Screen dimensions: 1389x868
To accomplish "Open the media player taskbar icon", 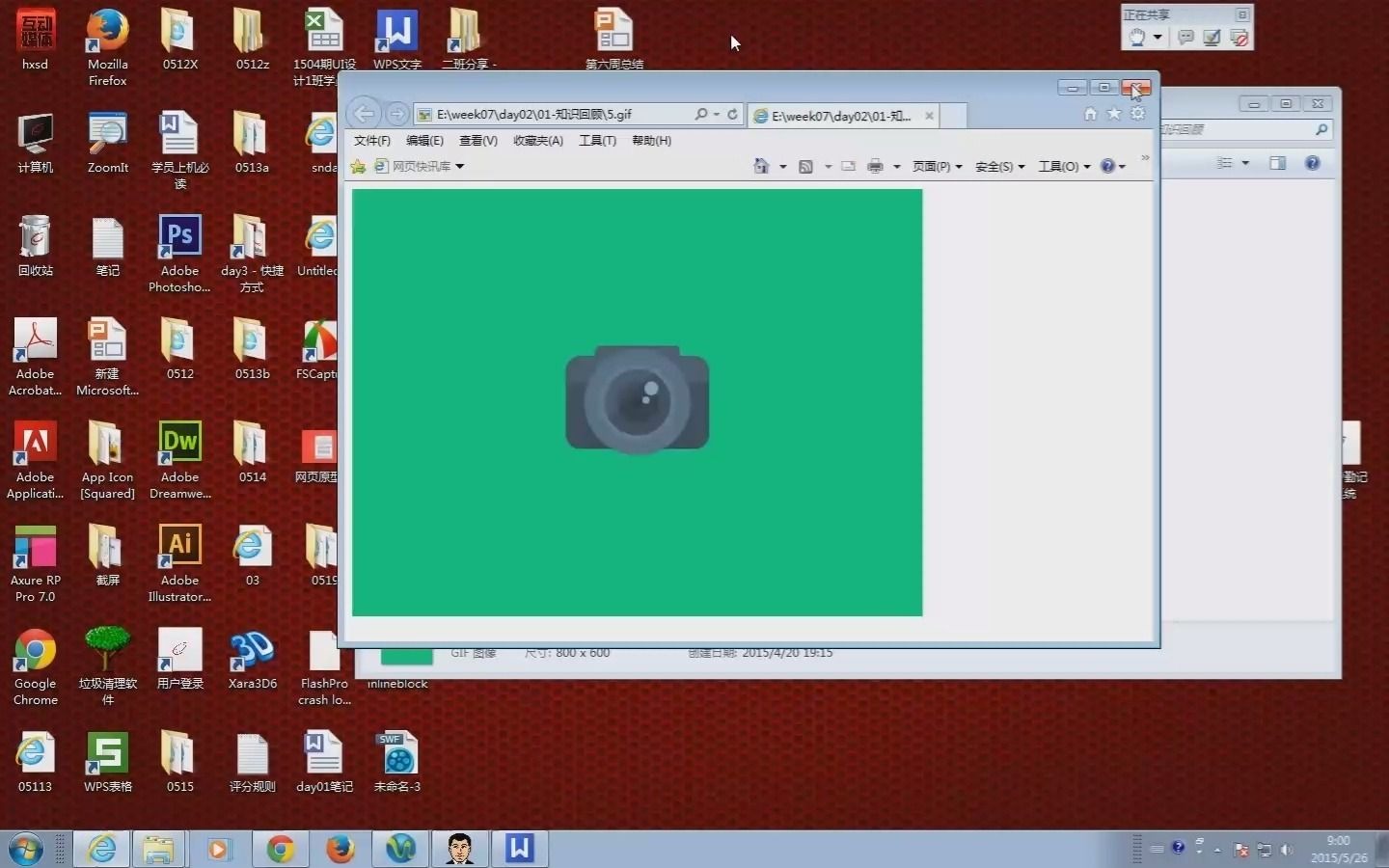I will coord(219,849).
